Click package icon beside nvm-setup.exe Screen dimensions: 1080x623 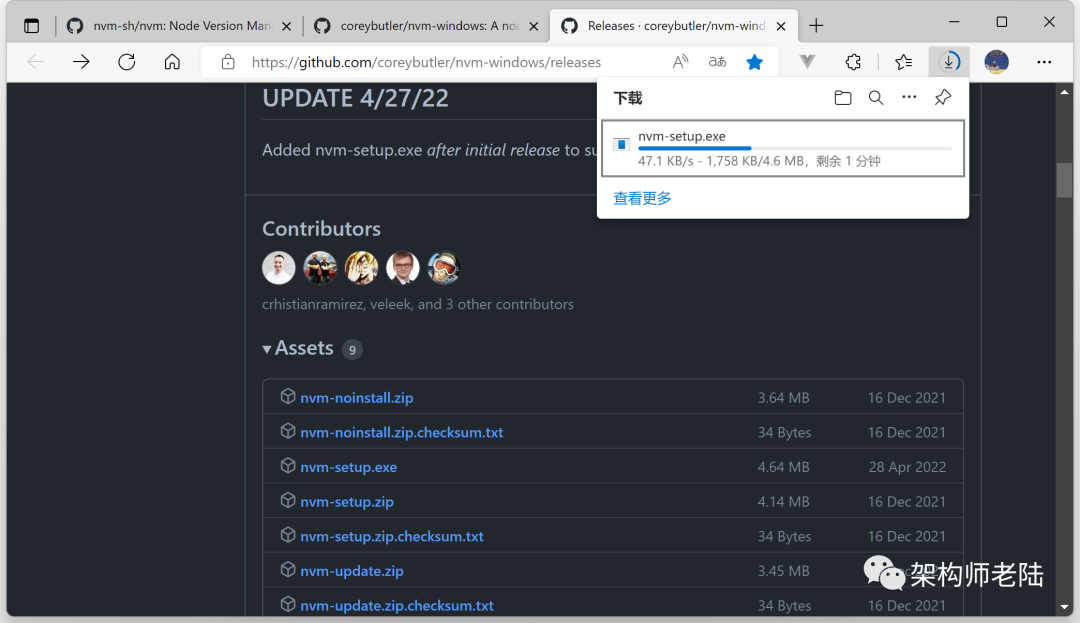[x=288, y=465]
